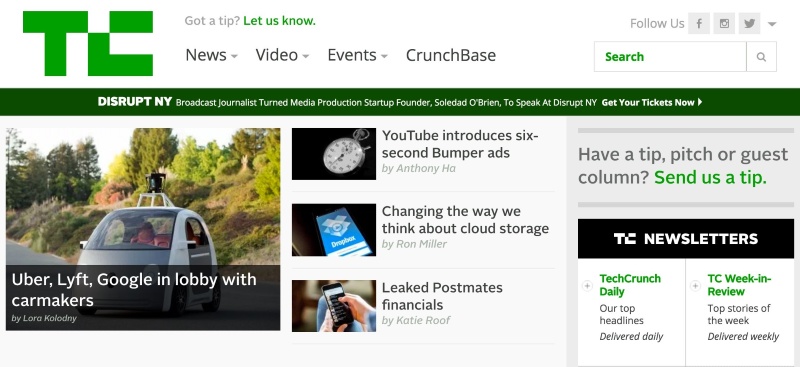Open the stopwatch thumbnail for YouTube story

point(334,154)
